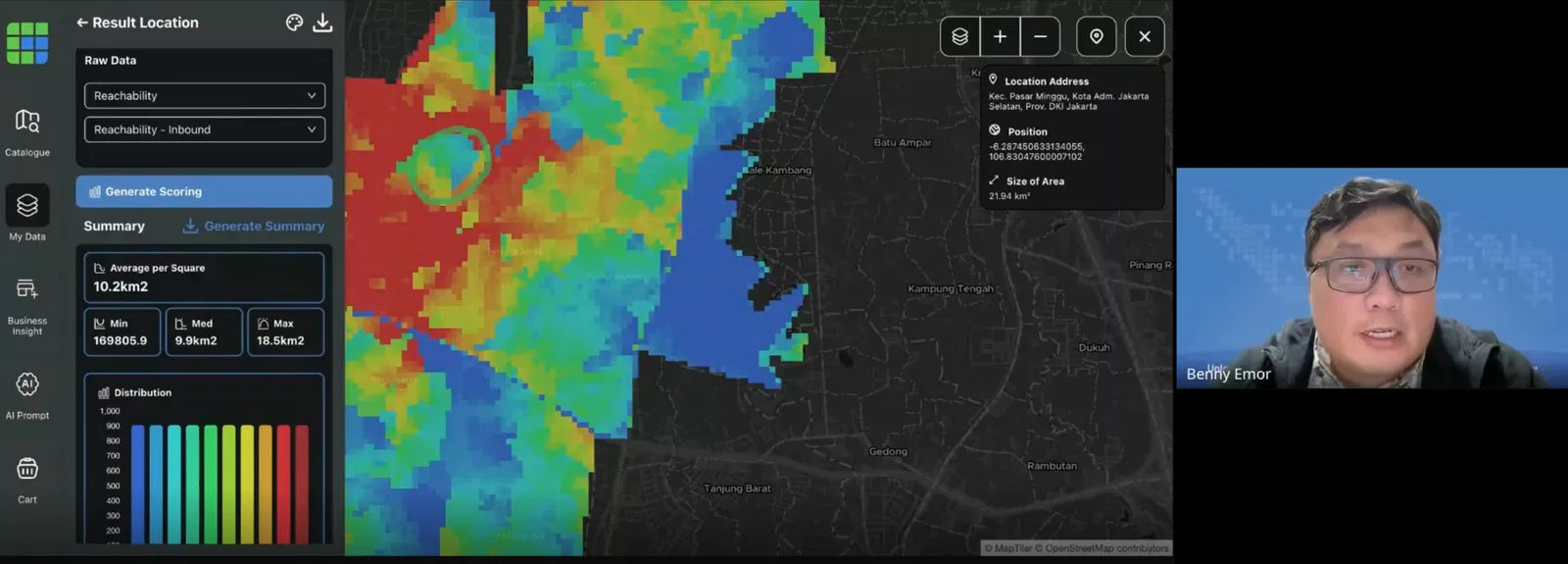The width and height of the screenshot is (1568, 564).
Task: Click the Rambutan map label
Action: point(1052,466)
